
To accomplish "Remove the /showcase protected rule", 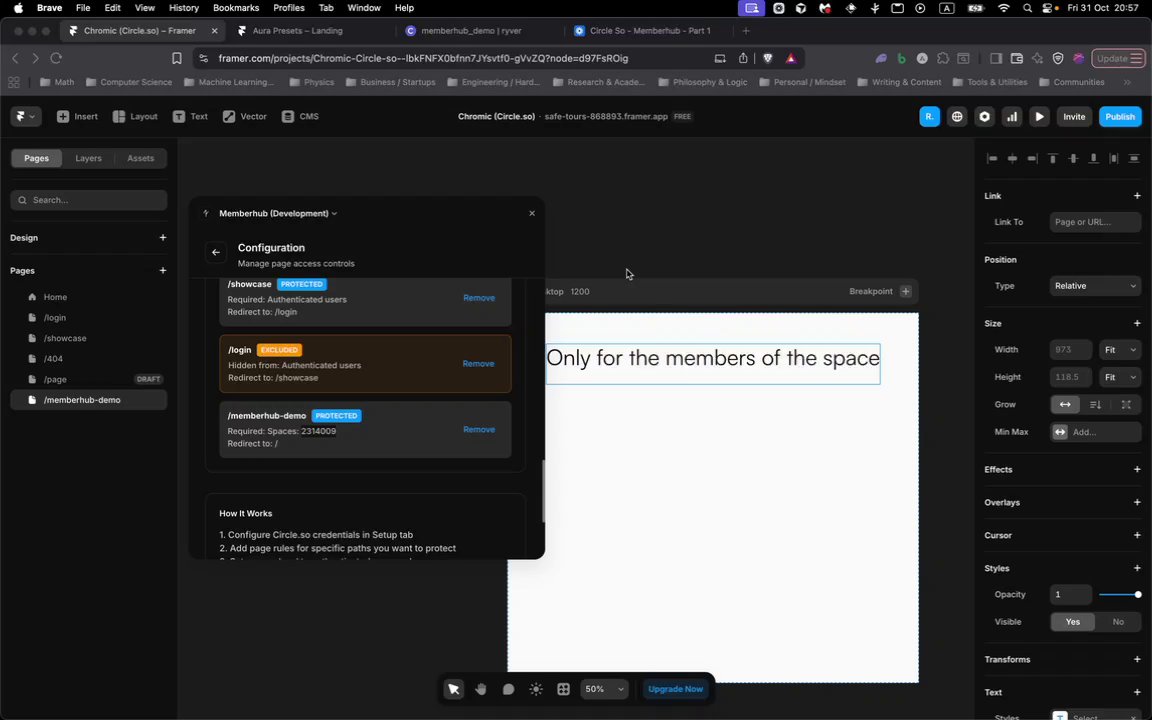I will click(479, 298).
